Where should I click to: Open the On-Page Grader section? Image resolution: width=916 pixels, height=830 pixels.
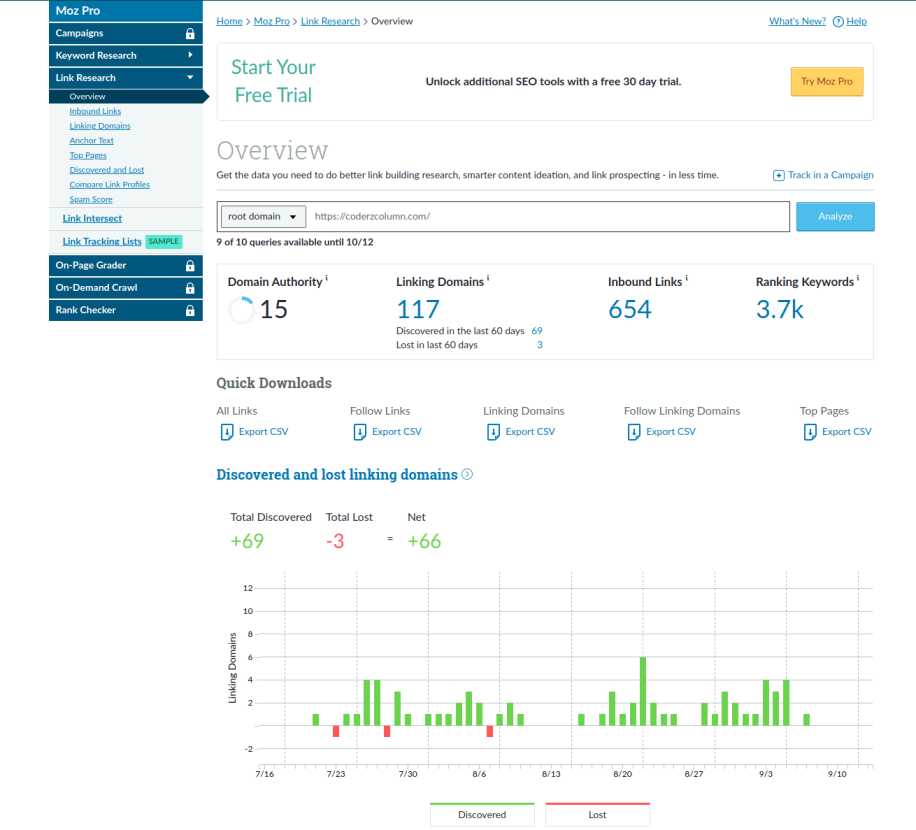[126, 266]
